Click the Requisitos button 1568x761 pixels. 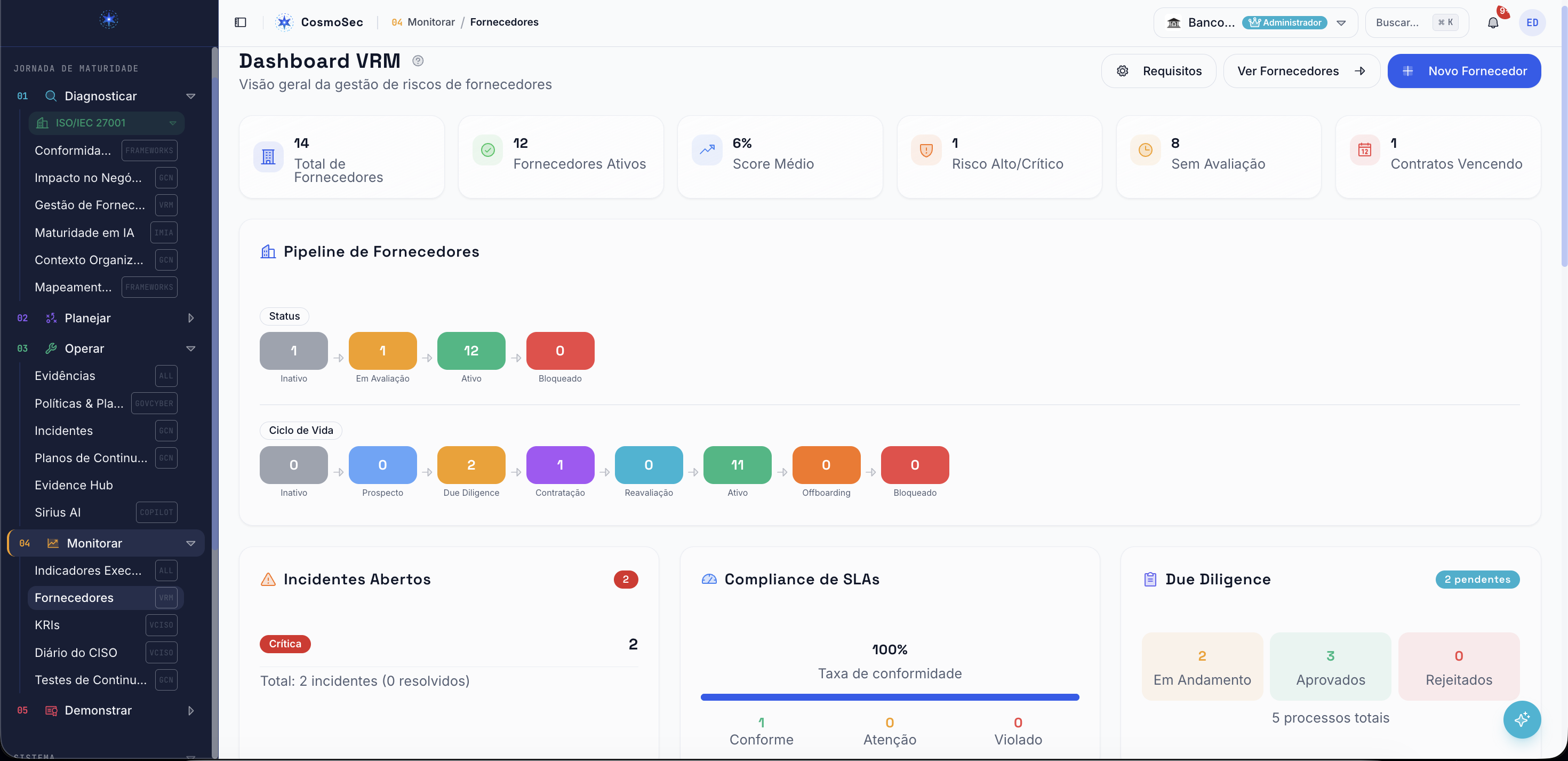[x=1158, y=72]
